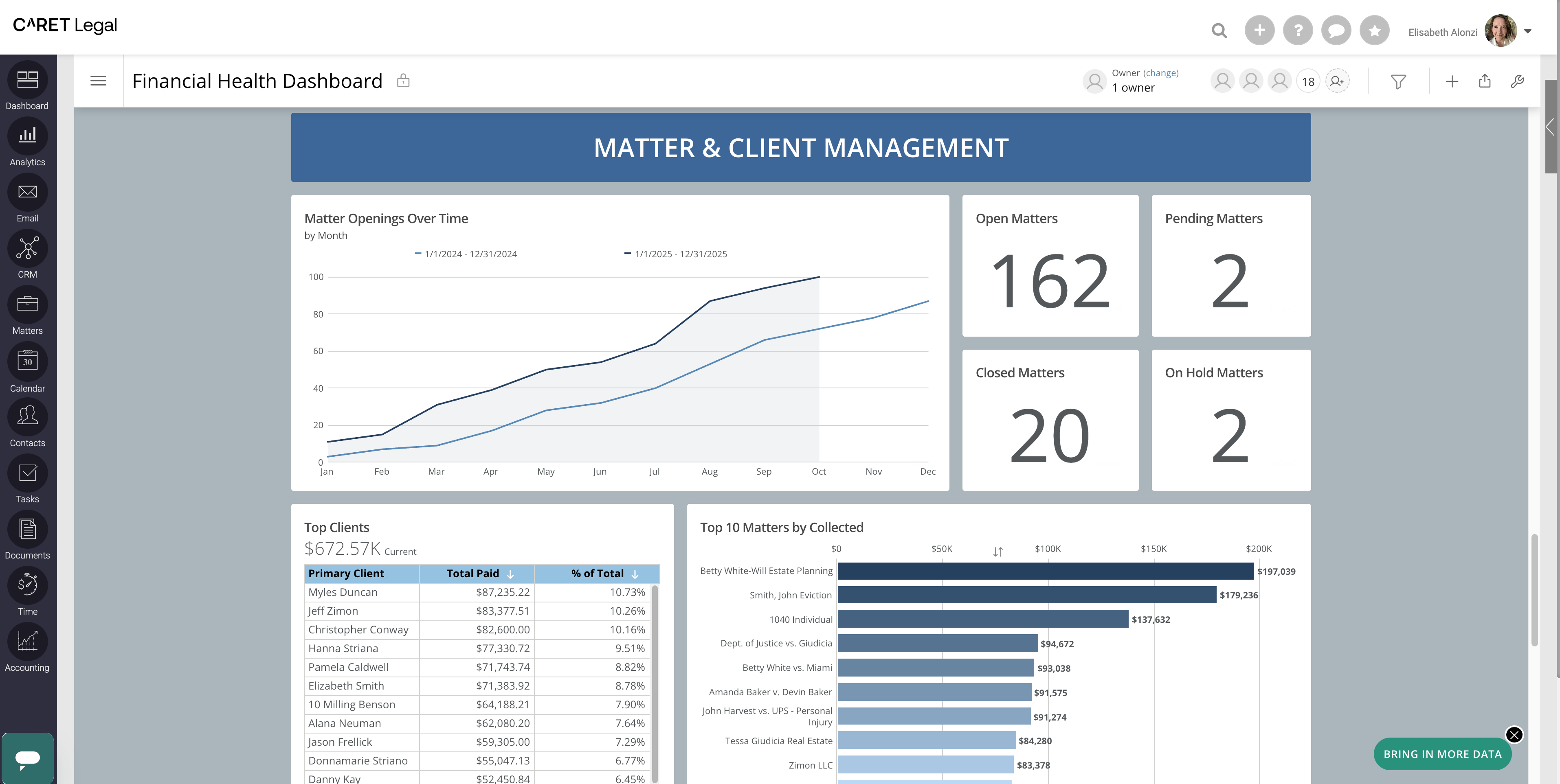Go to Matters in sidebar
The width and height of the screenshot is (1560, 784).
tap(27, 305)
